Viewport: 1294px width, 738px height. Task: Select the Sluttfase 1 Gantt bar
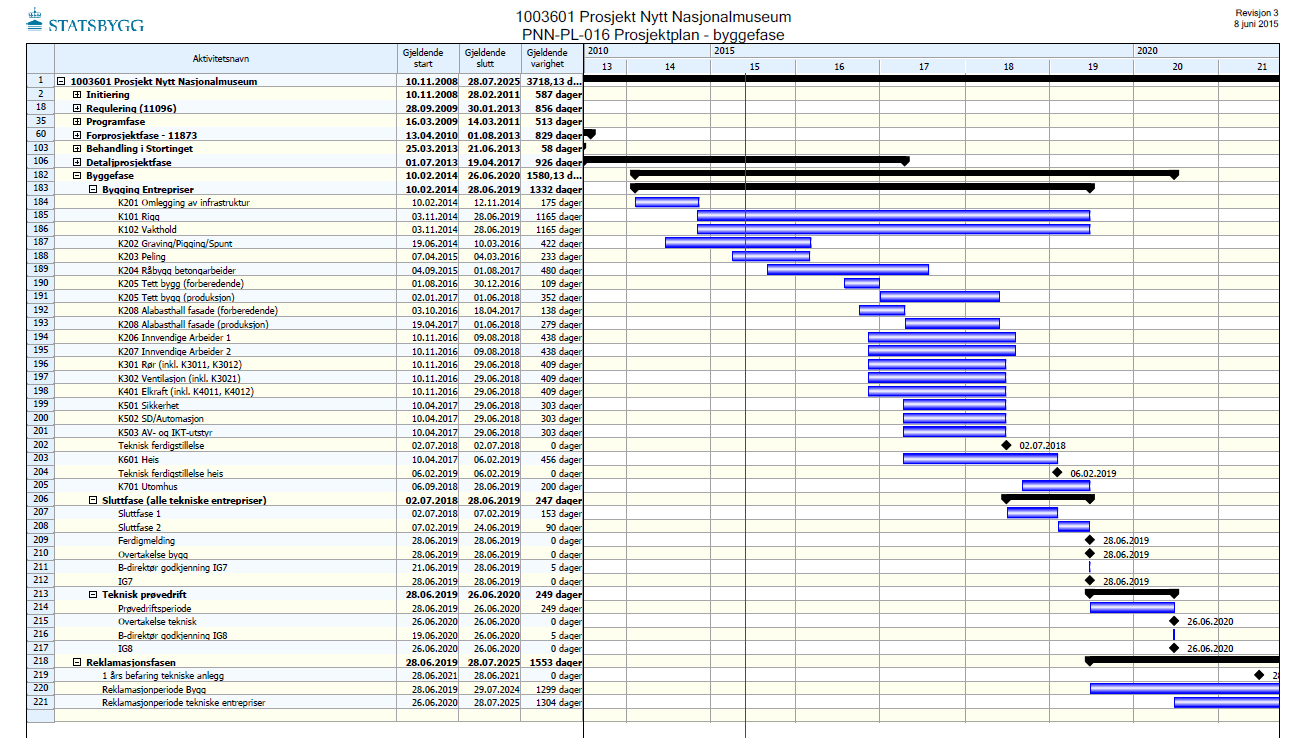pyautogui.click(x=1032, y=513)
